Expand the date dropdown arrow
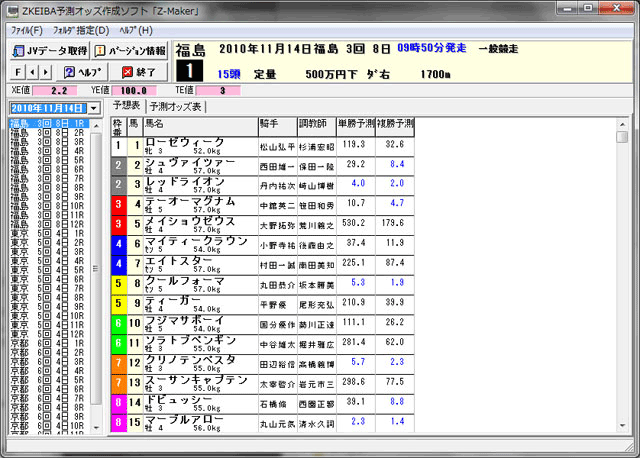The image size is (640, 458). pos(94,108)
